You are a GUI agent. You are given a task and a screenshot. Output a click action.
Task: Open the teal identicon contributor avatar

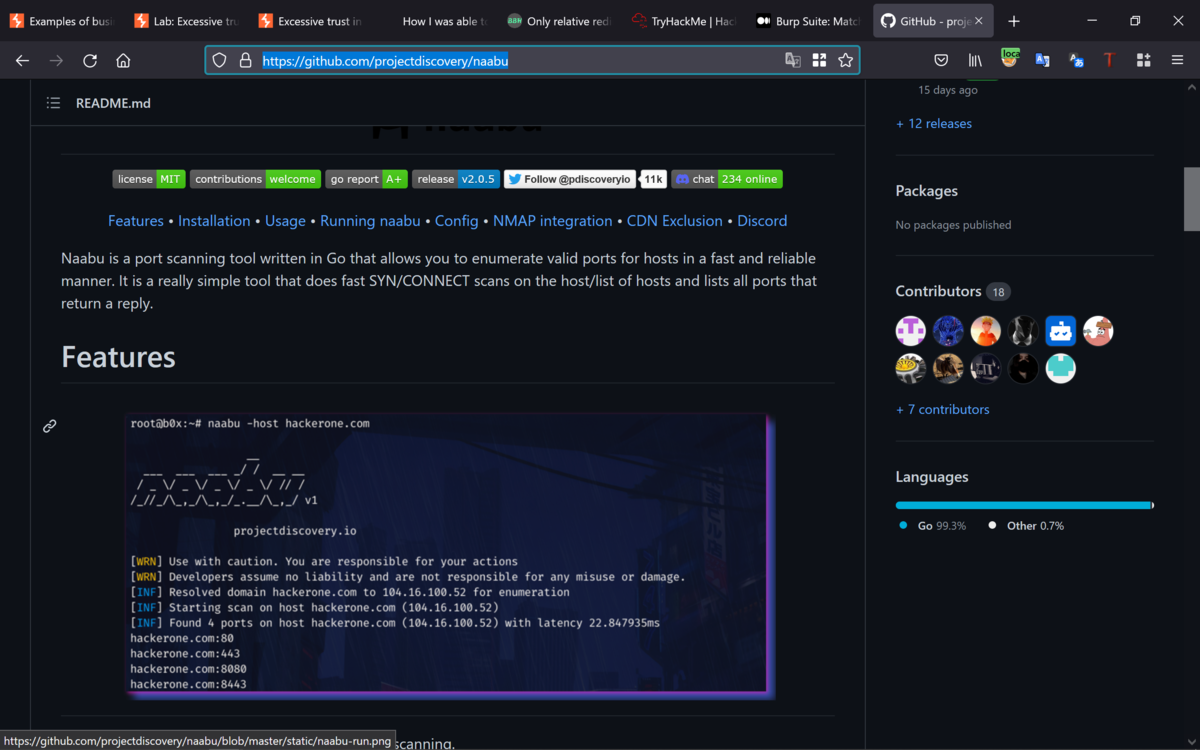(1061, 369)
